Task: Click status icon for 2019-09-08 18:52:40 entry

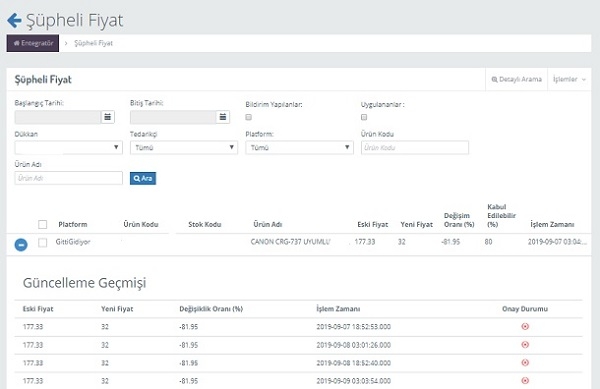Action: (525, 362)
